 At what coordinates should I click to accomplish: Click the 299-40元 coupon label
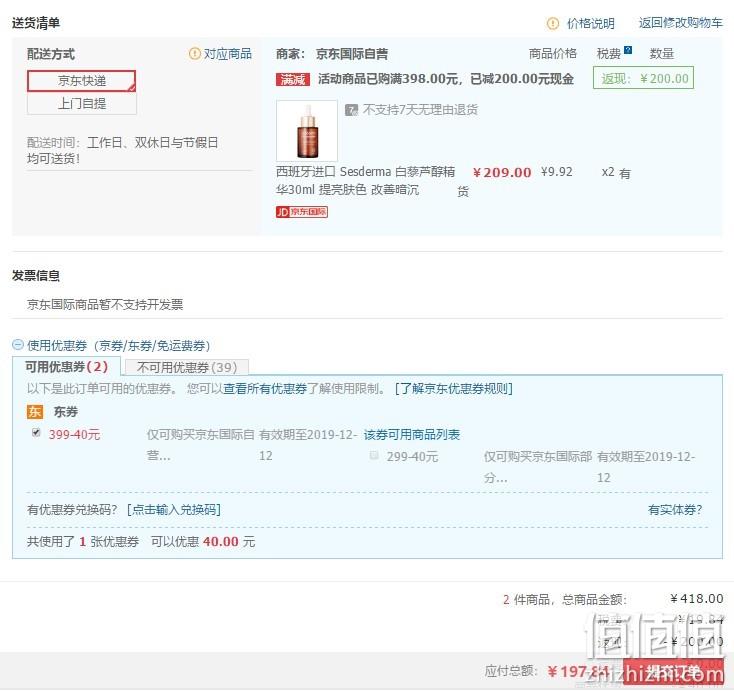point(412,456)
